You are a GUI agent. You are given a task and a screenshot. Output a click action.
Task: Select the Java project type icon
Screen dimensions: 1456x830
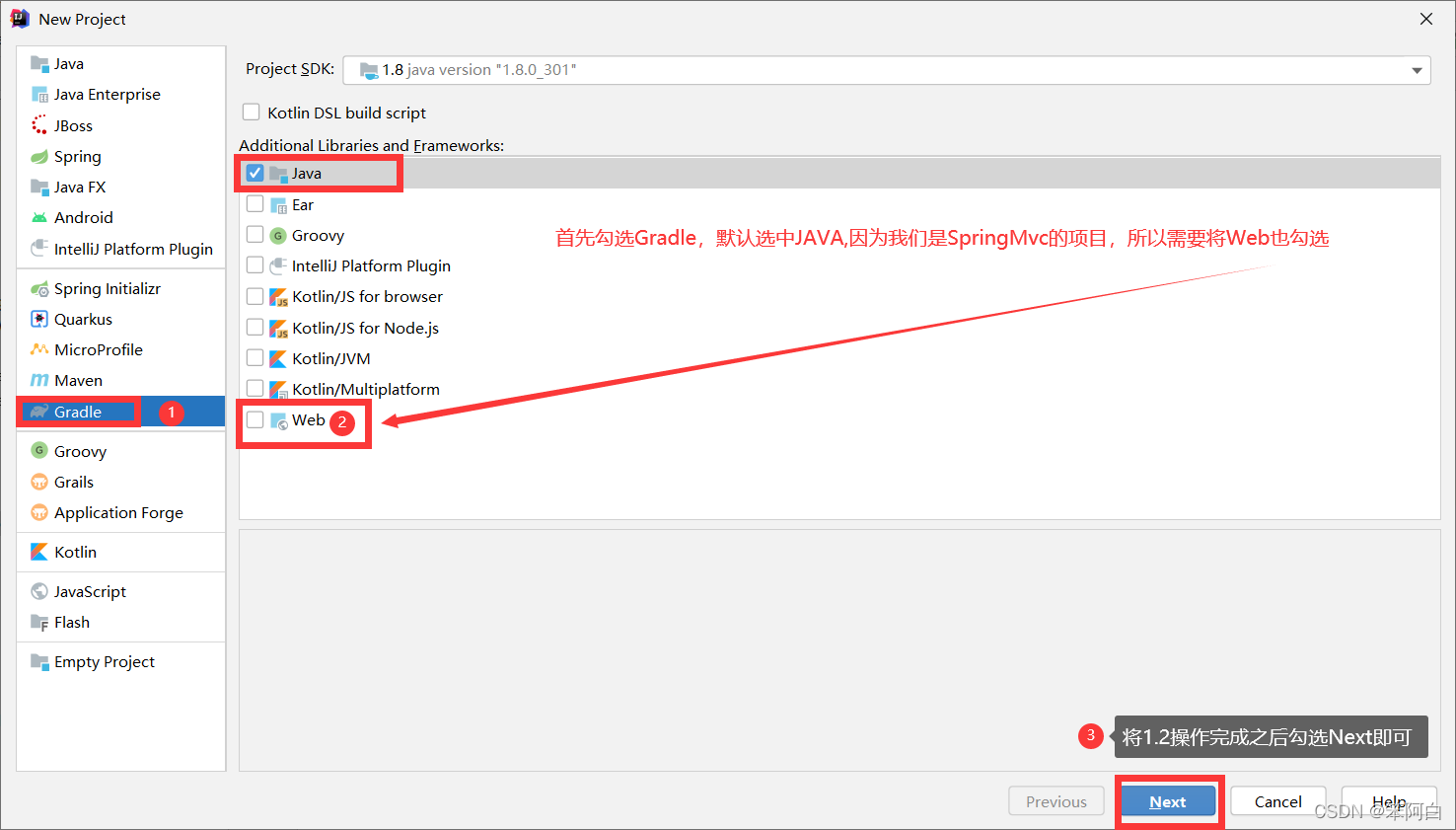pyautogui.click(x=39, y=64)
